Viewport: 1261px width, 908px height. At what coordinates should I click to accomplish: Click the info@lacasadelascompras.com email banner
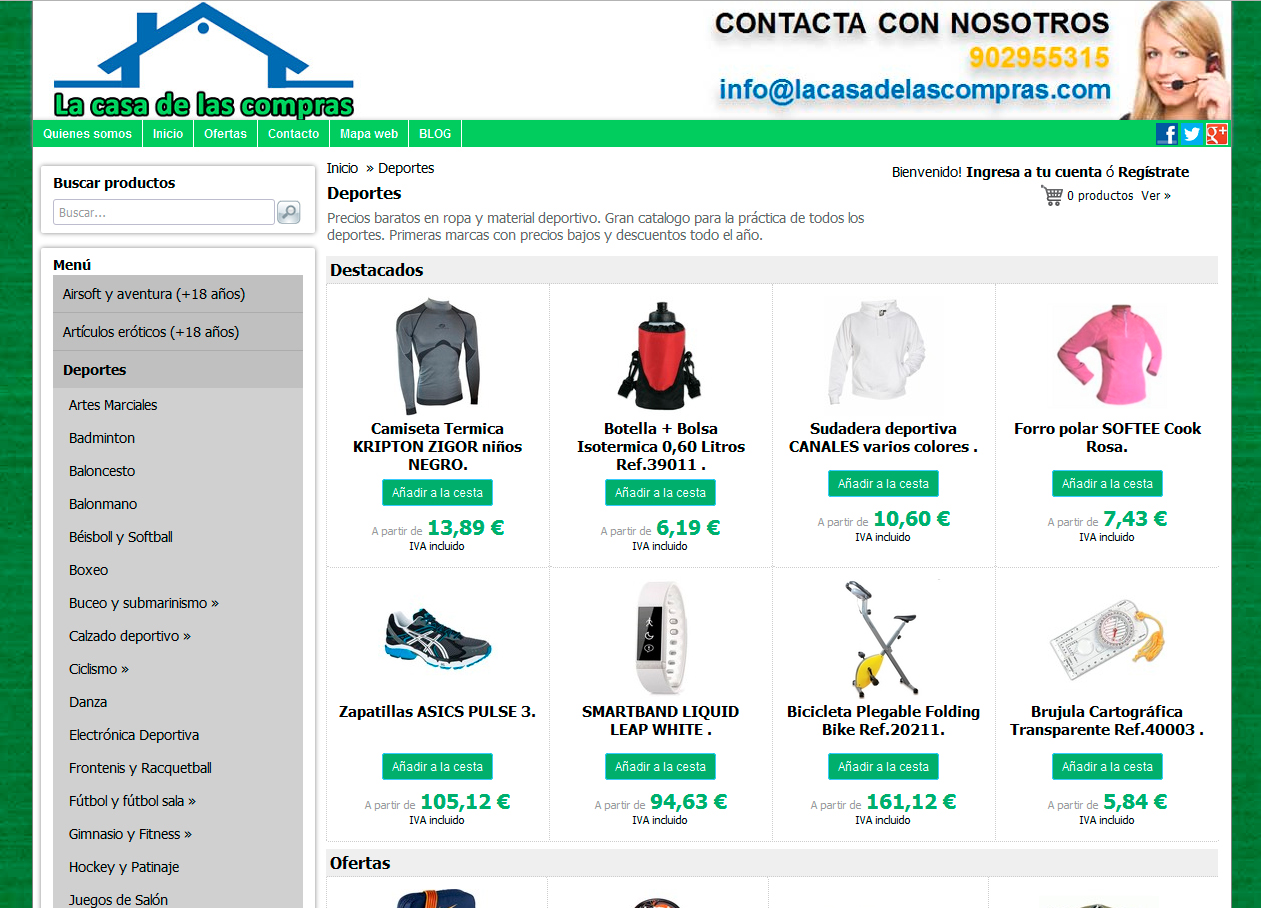coord(915,90)
